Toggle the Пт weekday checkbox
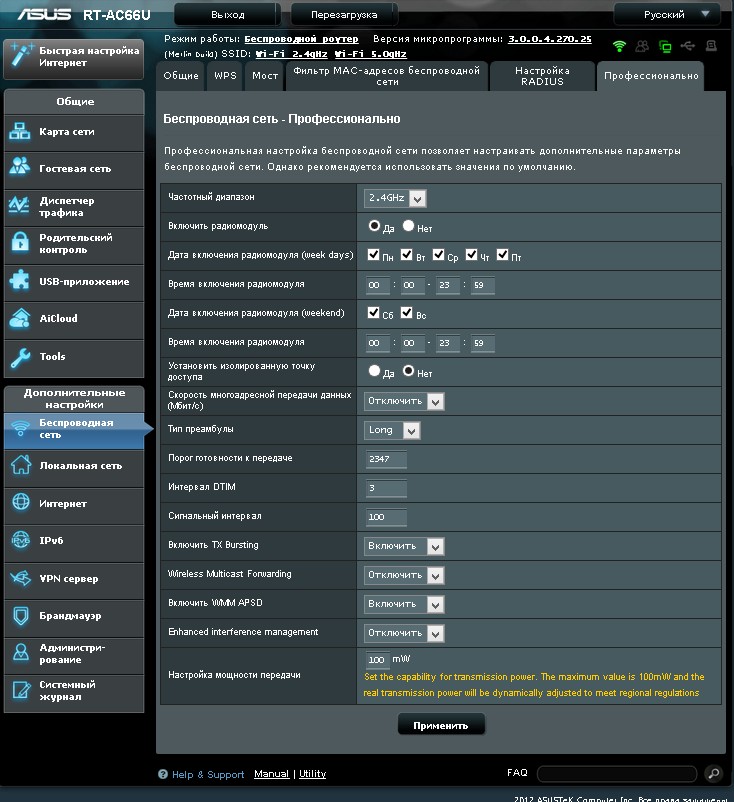This screenshot has height=802, width=734. point(503,255)
